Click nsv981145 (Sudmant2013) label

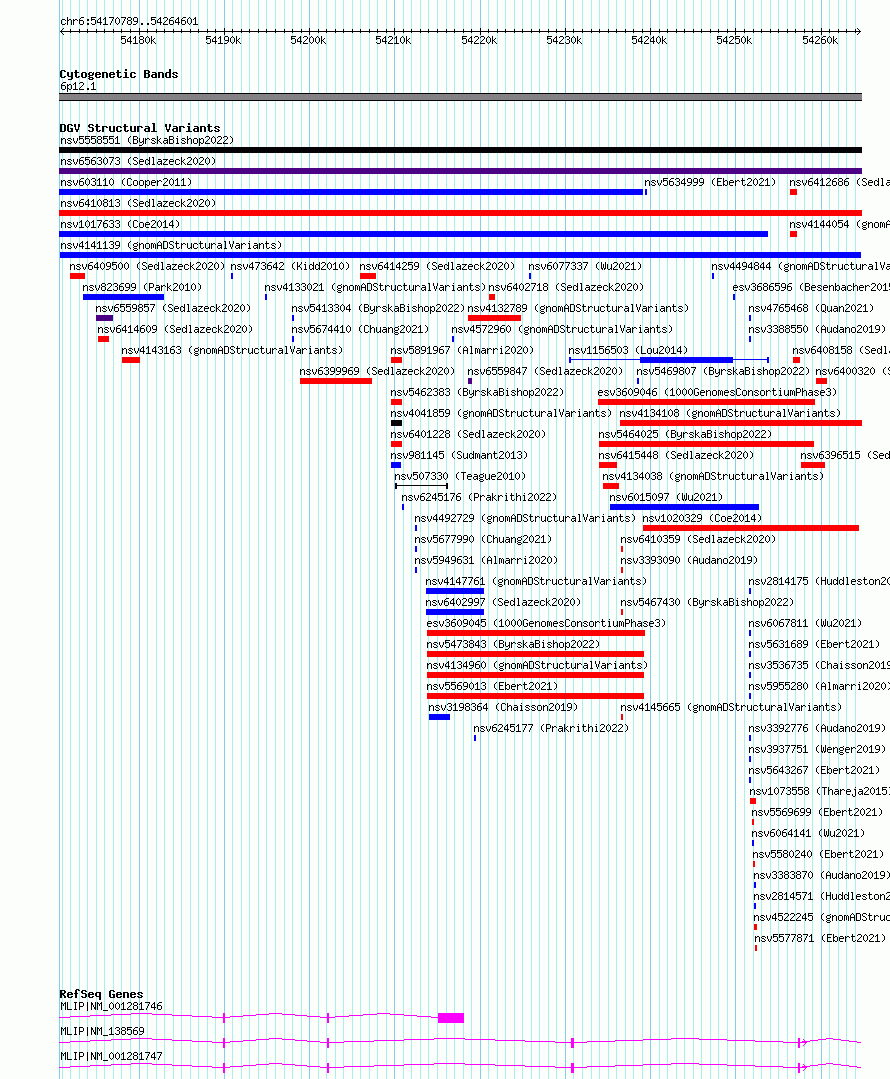click(459, 455)
